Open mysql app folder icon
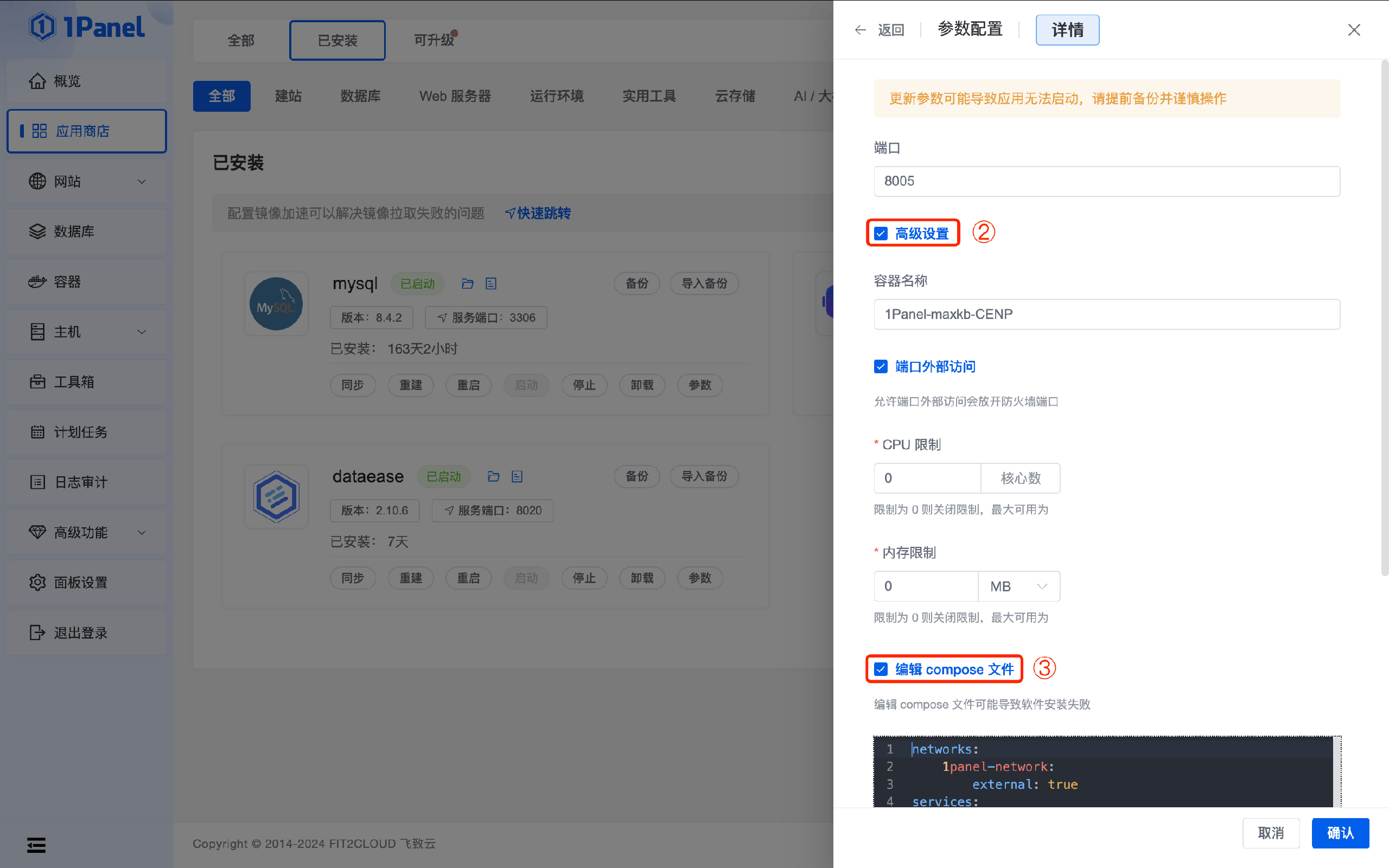Image resolution: width=1389 pixels, height=868 pixels. coord(468,284)
